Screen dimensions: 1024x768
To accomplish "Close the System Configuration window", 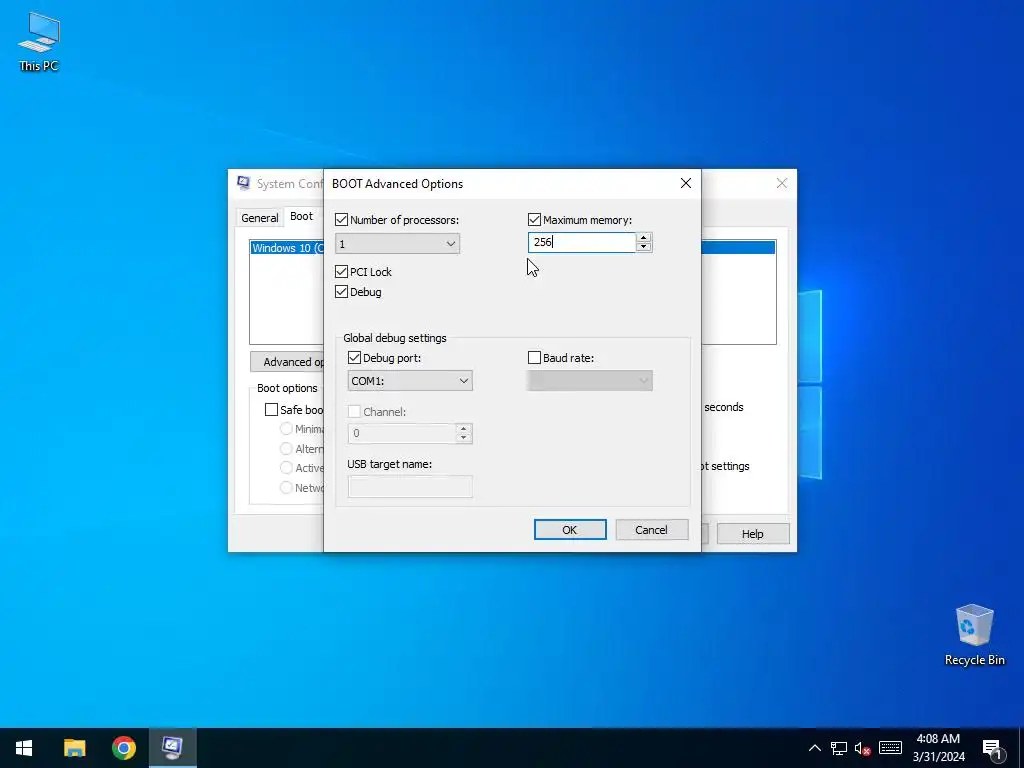I will coord(782,184).
